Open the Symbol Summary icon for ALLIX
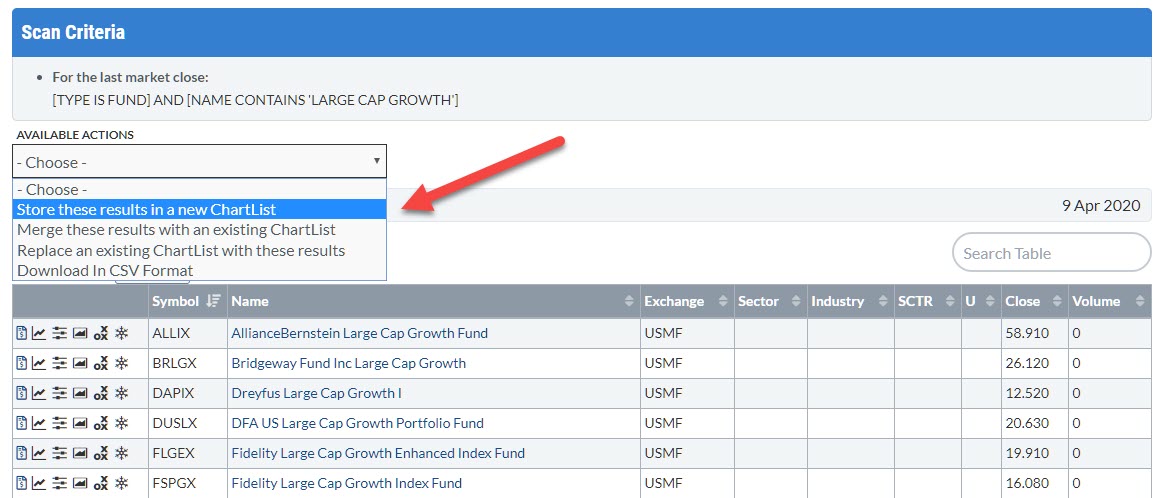Image resolution: width=1162 pixels, height=498 pixels. tap(21, 334)
